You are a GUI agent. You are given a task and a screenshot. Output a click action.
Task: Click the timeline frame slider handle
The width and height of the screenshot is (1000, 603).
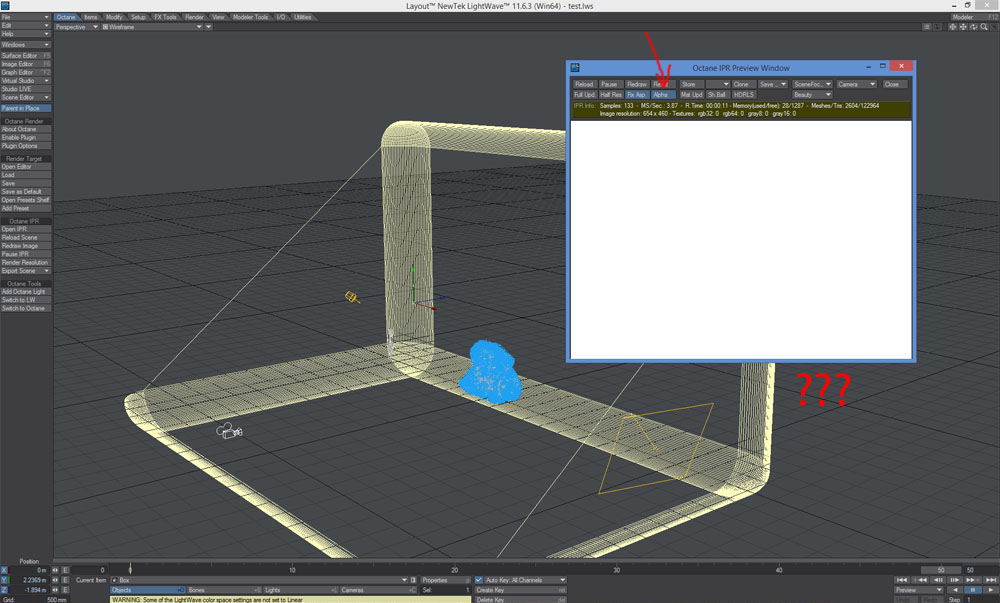[130, 567]
